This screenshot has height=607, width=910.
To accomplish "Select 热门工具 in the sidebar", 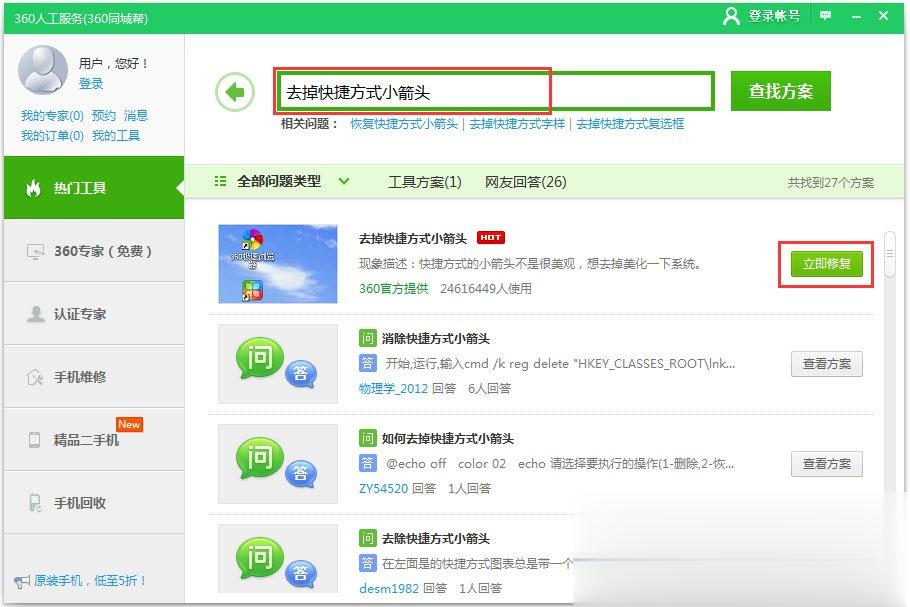I will [x=94, y=187].
